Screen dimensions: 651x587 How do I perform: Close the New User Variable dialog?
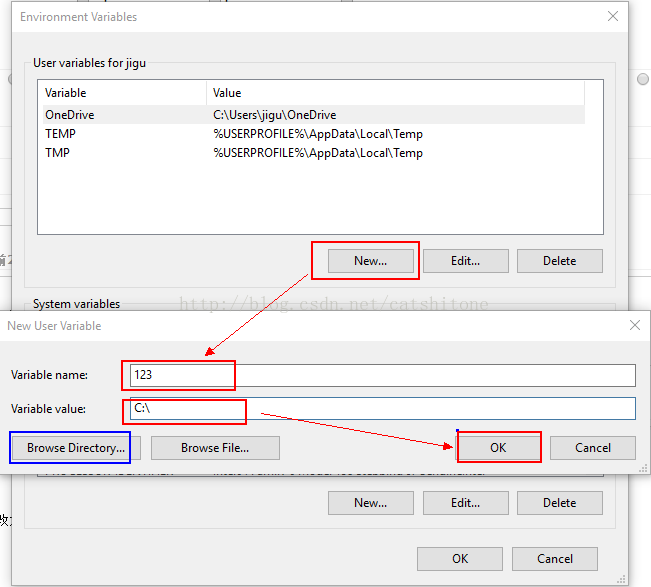click(x=634, y=325)
